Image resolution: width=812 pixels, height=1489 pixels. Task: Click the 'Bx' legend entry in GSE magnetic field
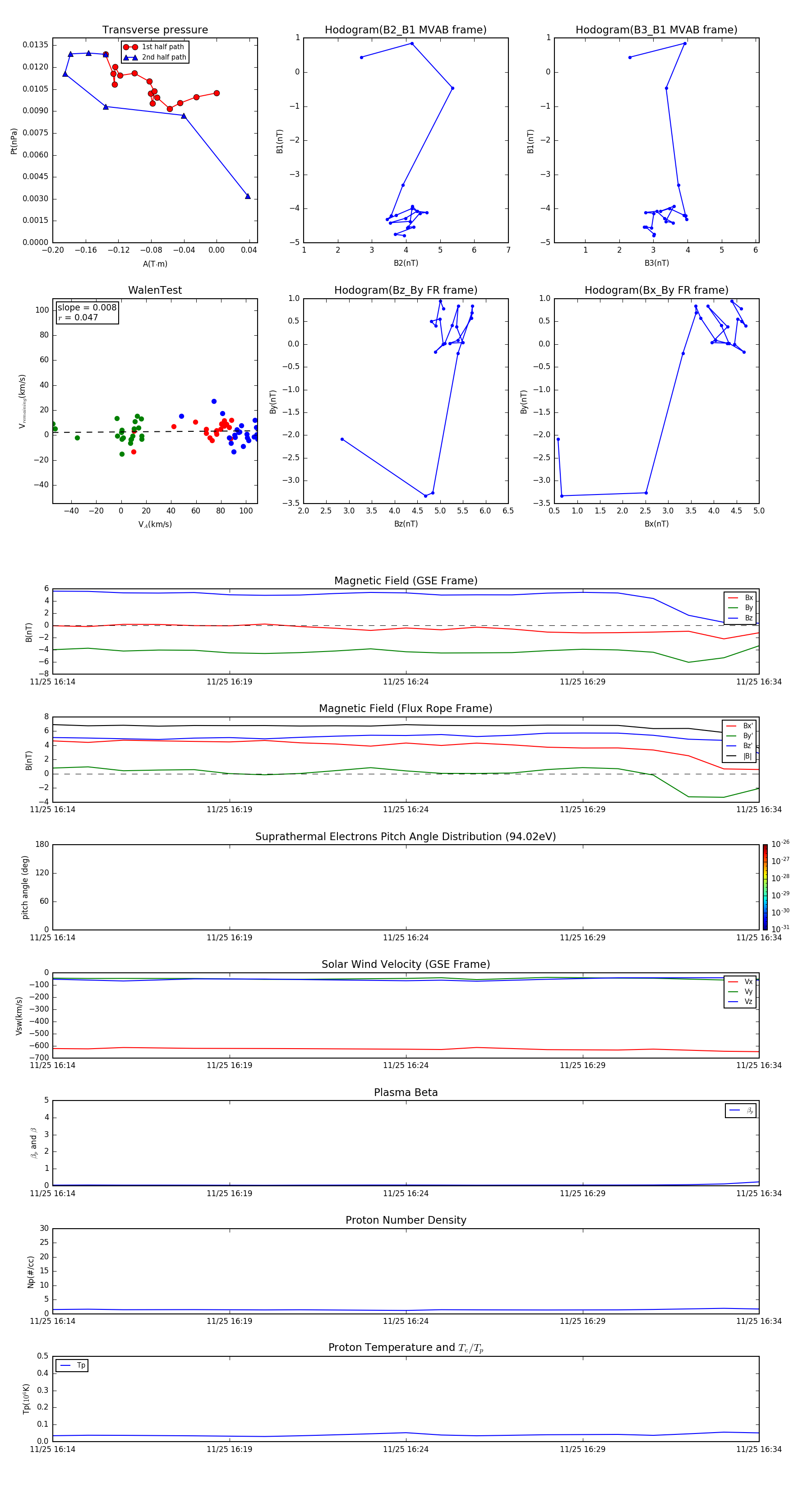[x=740, y=598]
